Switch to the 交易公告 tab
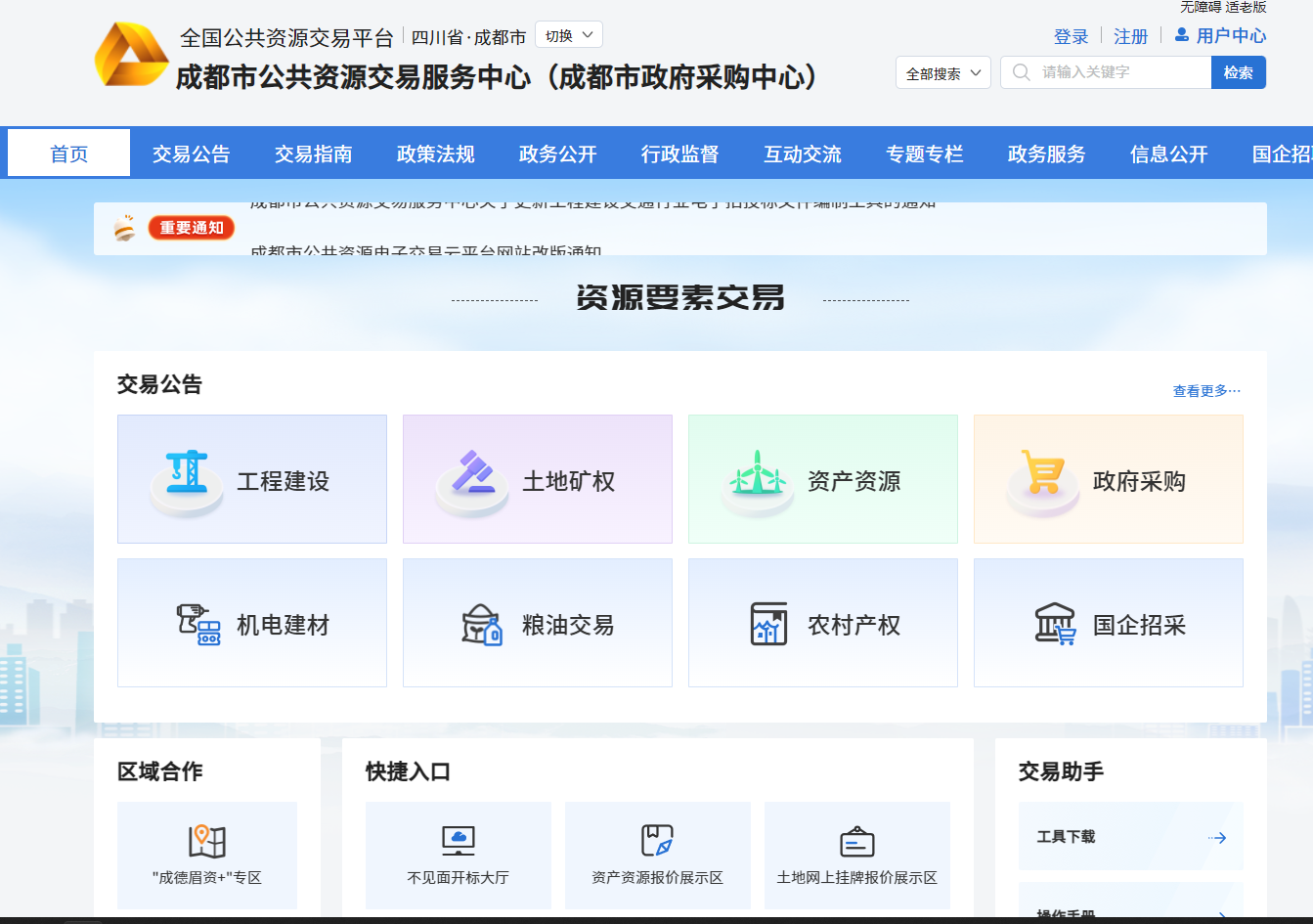The width and height of the screenshot is (1313, 924). click(191, 153)
